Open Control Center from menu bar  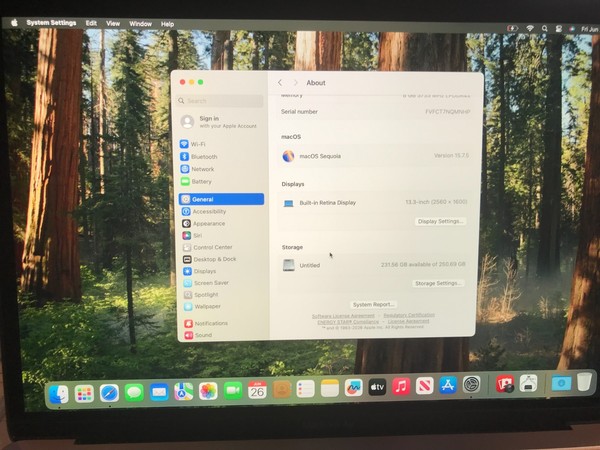click(x=559, y=28)
